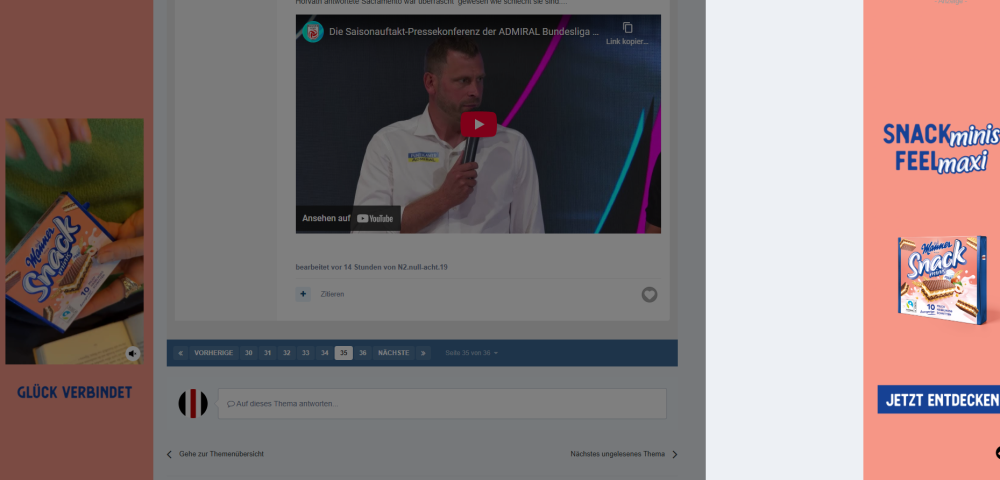Select page 34 in pagination
1000x480 pixels.
point(324,353)
